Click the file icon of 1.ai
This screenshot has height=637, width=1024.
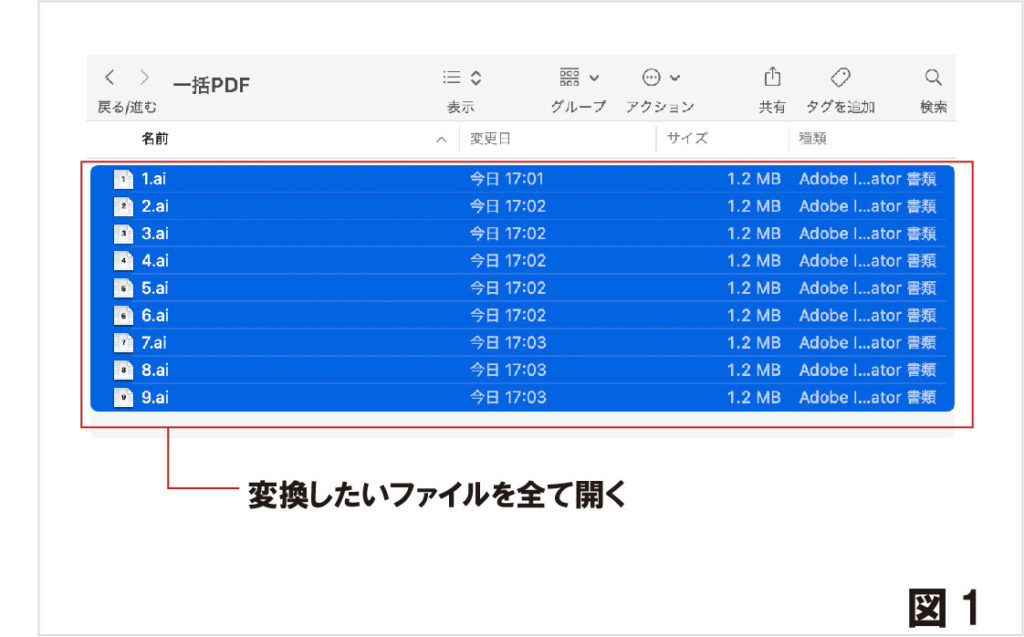tap(124, 180)
